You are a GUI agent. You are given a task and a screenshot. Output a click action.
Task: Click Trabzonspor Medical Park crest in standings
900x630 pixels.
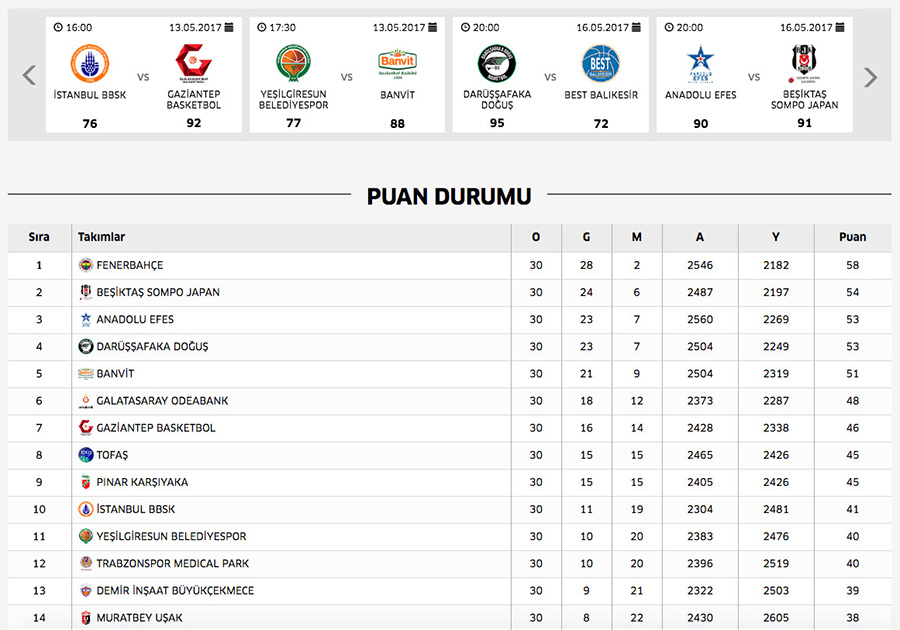pos(86,563)
